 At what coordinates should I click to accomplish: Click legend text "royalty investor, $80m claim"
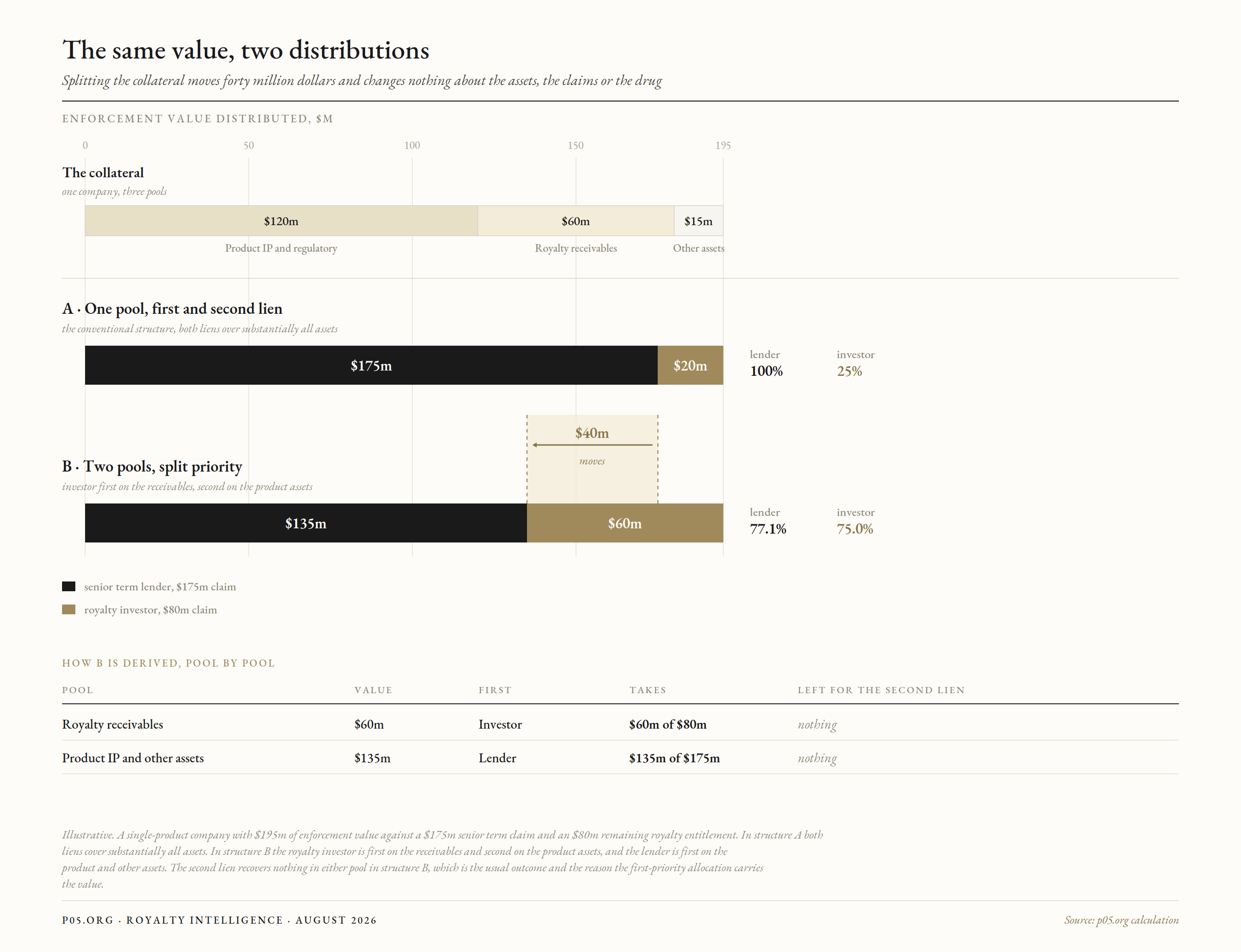tap(151, 610)
